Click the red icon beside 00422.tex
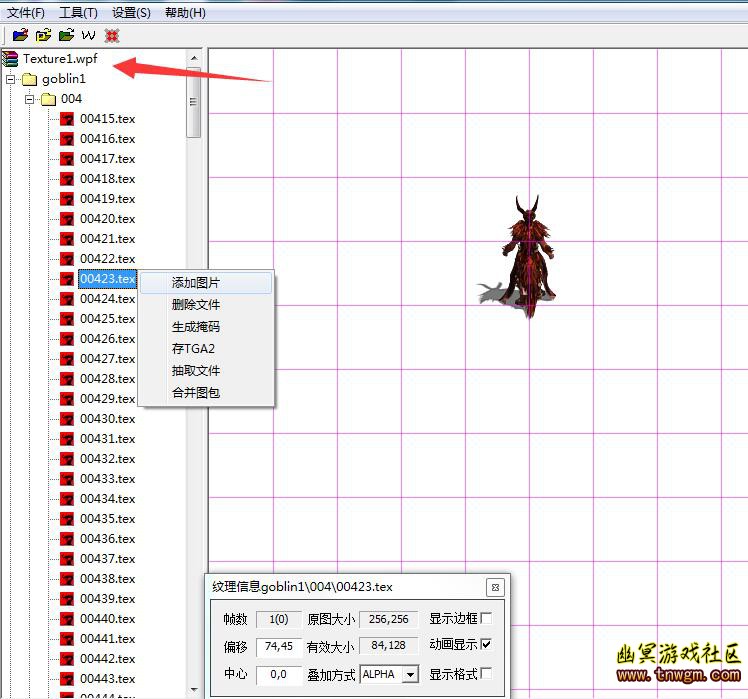 click(67, 259)
